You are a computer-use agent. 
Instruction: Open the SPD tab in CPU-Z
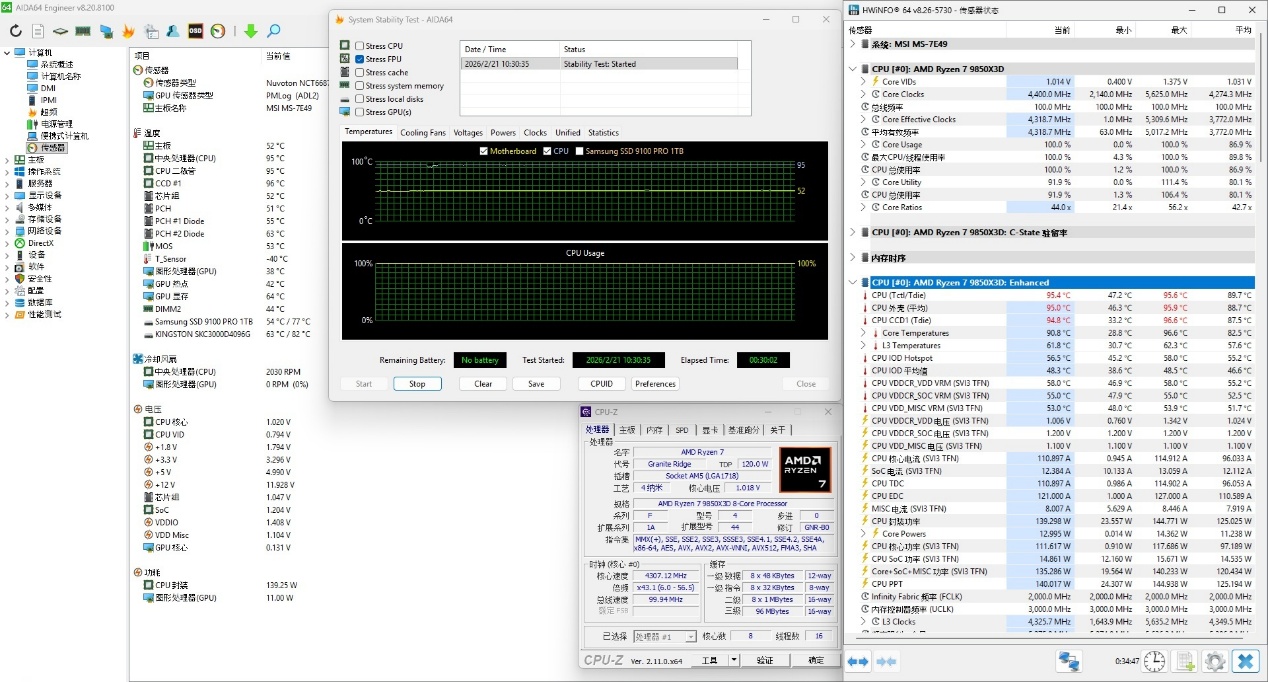[682, 430]
